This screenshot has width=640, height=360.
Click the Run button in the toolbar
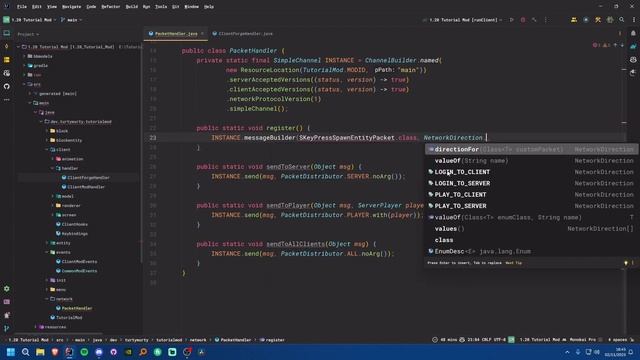(x=511, y=20)
